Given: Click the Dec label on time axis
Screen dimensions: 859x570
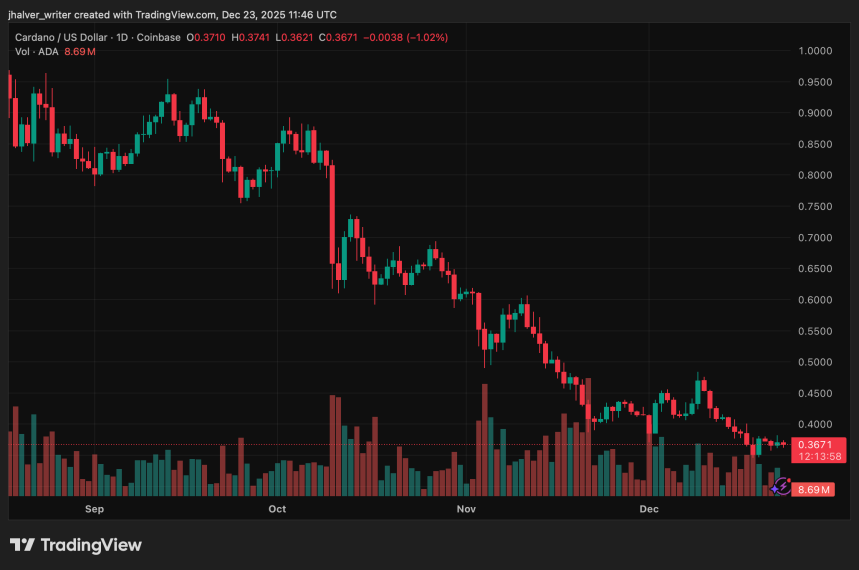Looking at the screenshot, I should coord(649,509).
